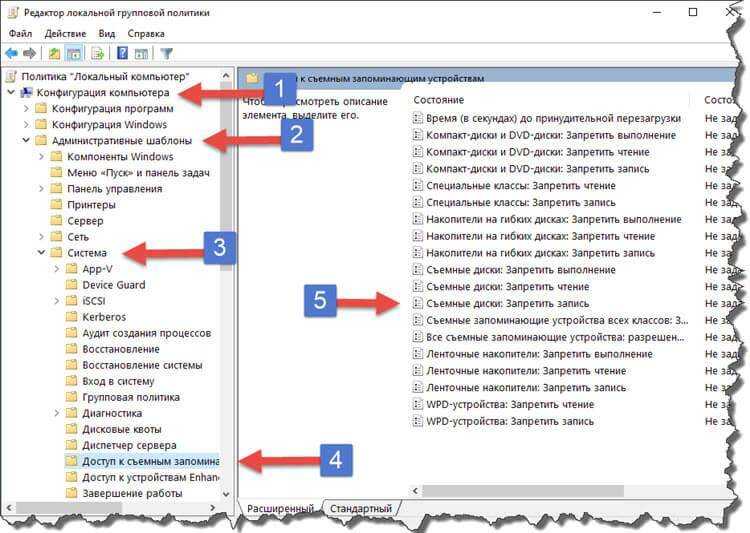Click scroll-down arrow of the tree pane

226,494
